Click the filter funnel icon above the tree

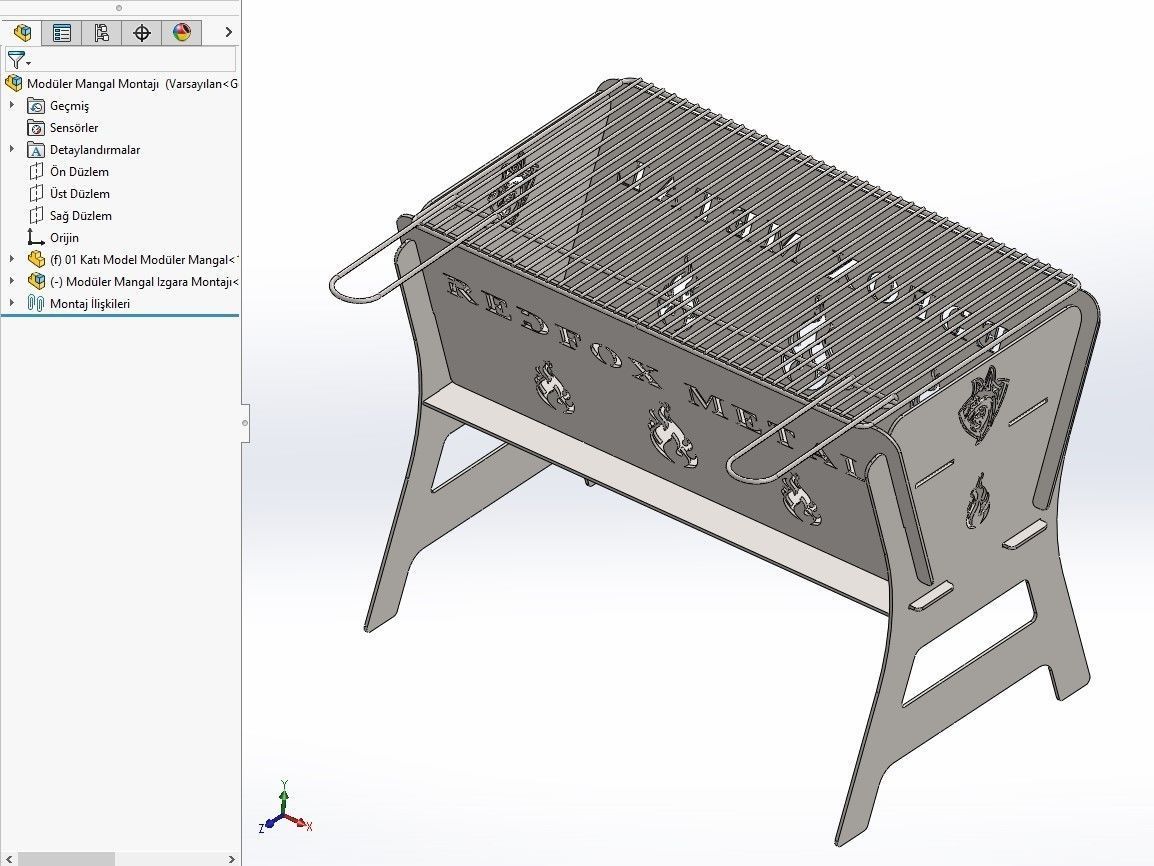(x=16, y=60)
